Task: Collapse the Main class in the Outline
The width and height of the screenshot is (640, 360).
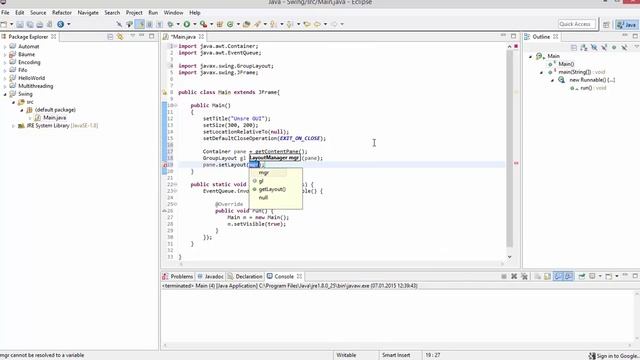Action: (x=530, y=56)
